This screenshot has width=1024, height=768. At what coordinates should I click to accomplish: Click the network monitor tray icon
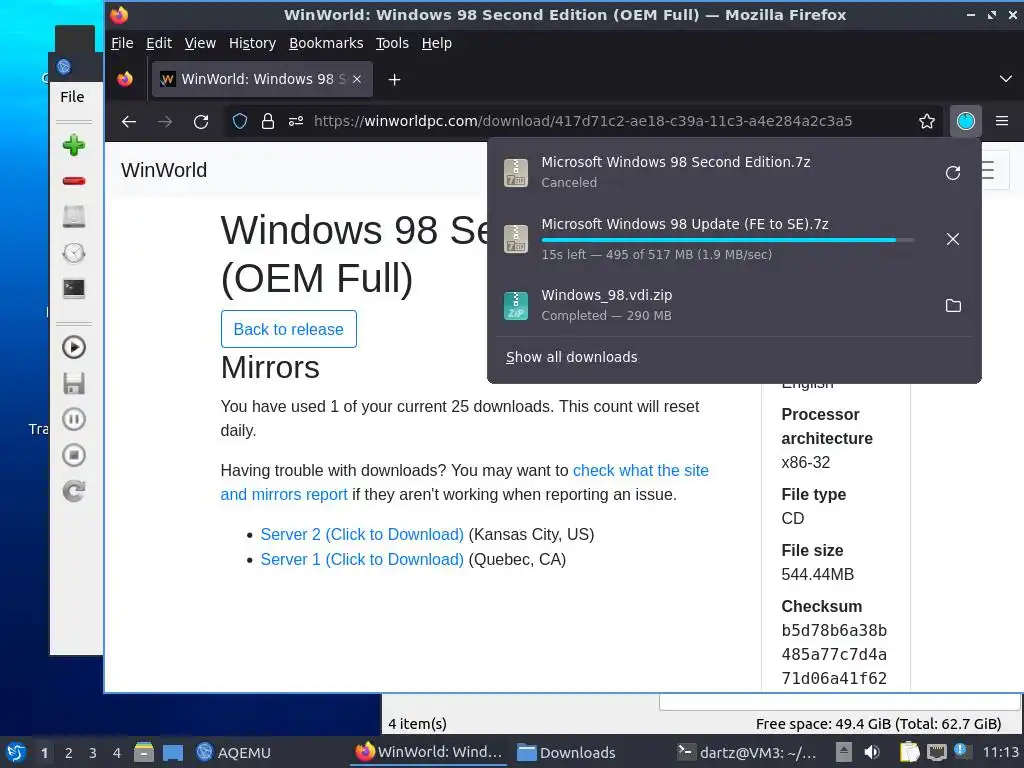(x=936, y=752)
